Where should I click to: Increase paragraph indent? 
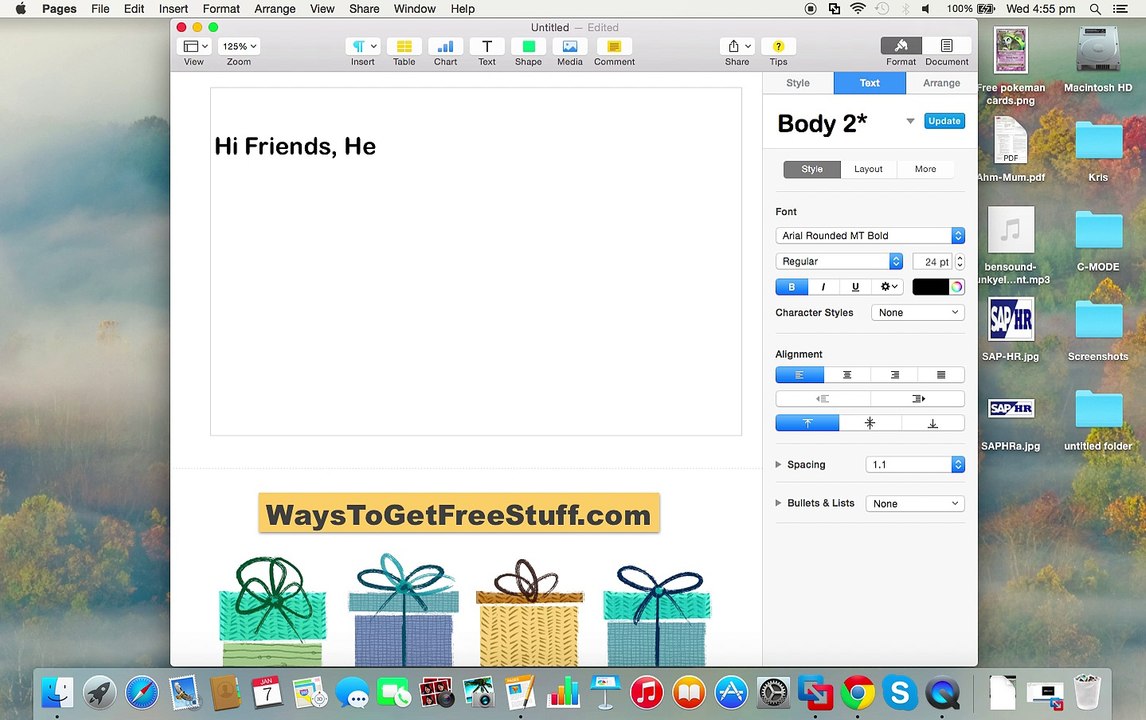coord(918,398)
